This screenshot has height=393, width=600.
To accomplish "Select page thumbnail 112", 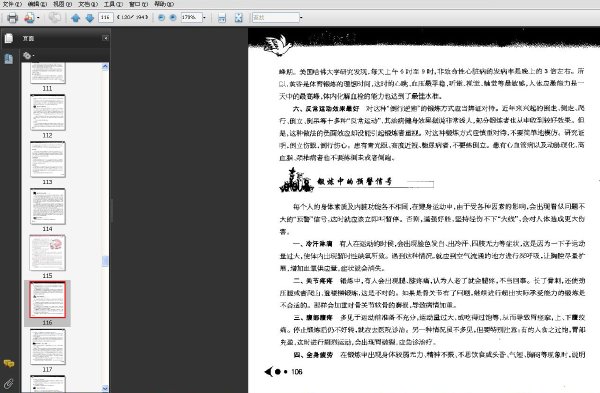I will click(47, 113).
